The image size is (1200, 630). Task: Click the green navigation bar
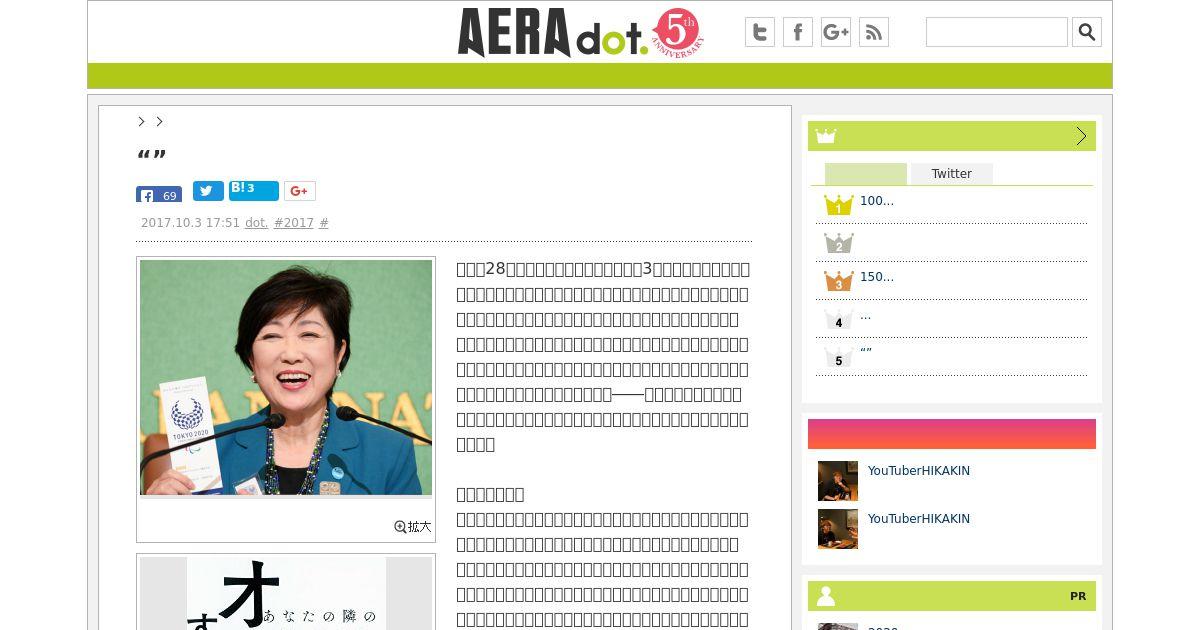600,76
